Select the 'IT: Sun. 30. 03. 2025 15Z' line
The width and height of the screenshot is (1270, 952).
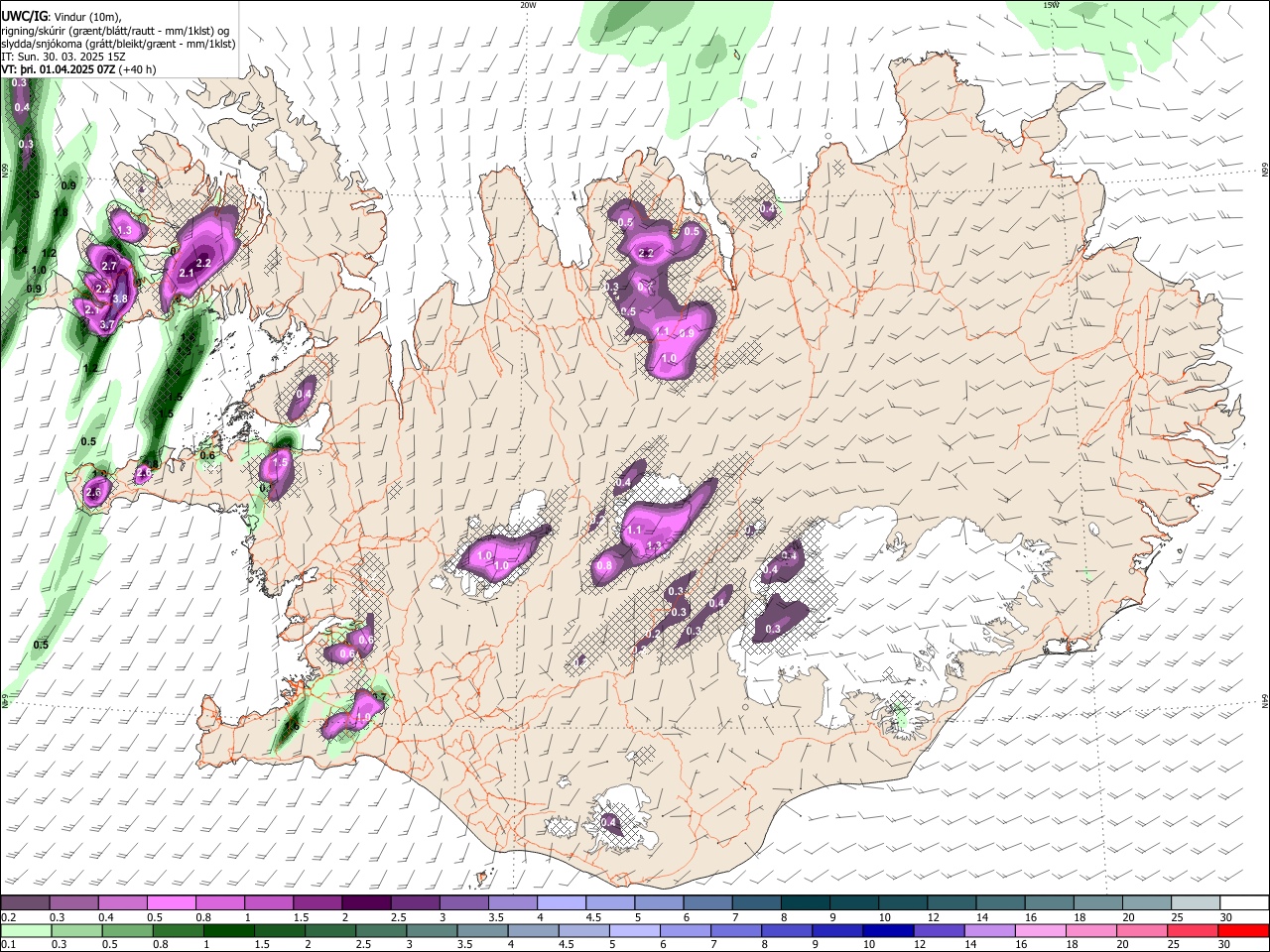click(63, 58)
